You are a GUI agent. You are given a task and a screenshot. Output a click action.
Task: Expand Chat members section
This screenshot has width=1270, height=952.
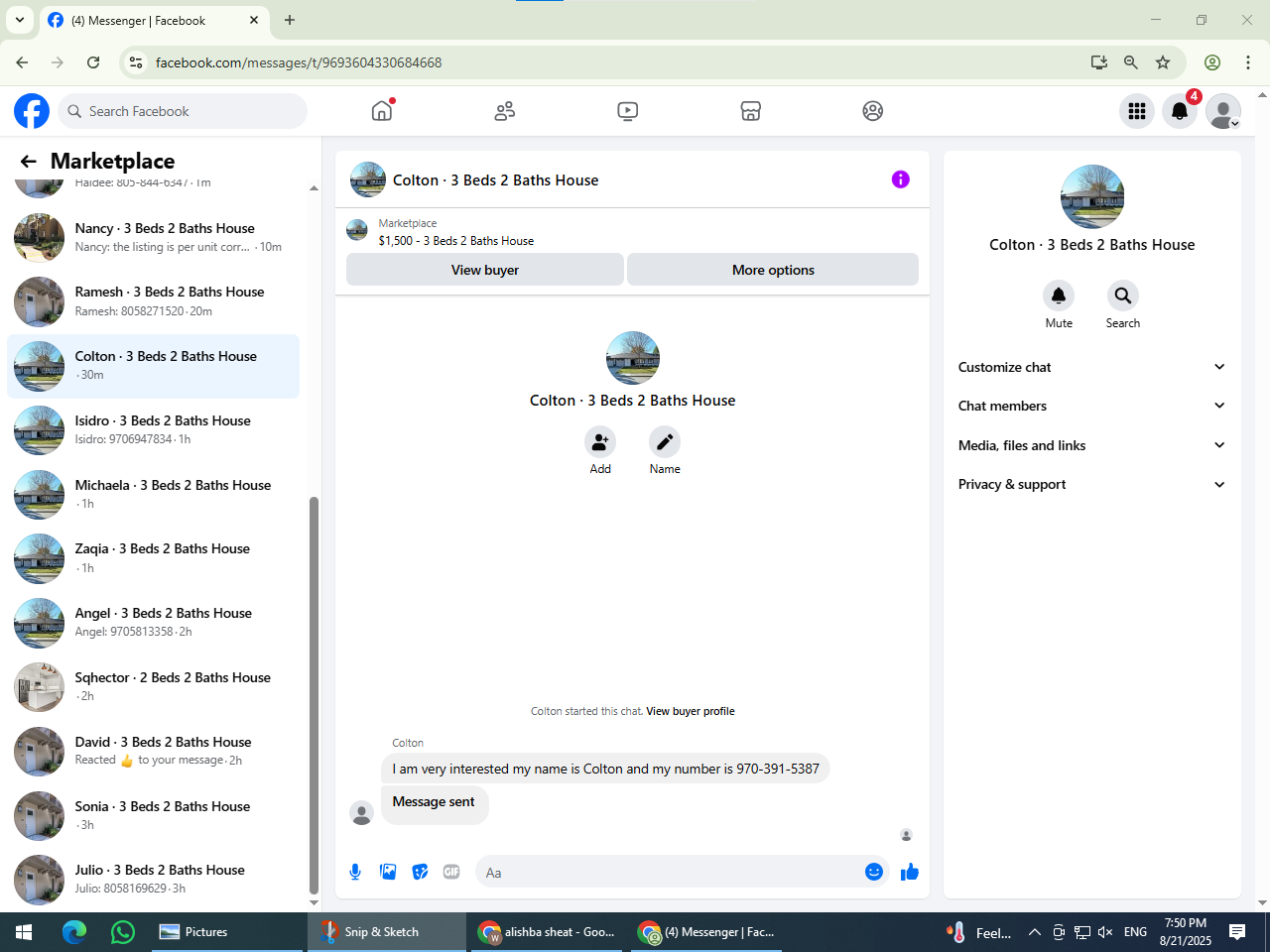(x=1091, y=406)
